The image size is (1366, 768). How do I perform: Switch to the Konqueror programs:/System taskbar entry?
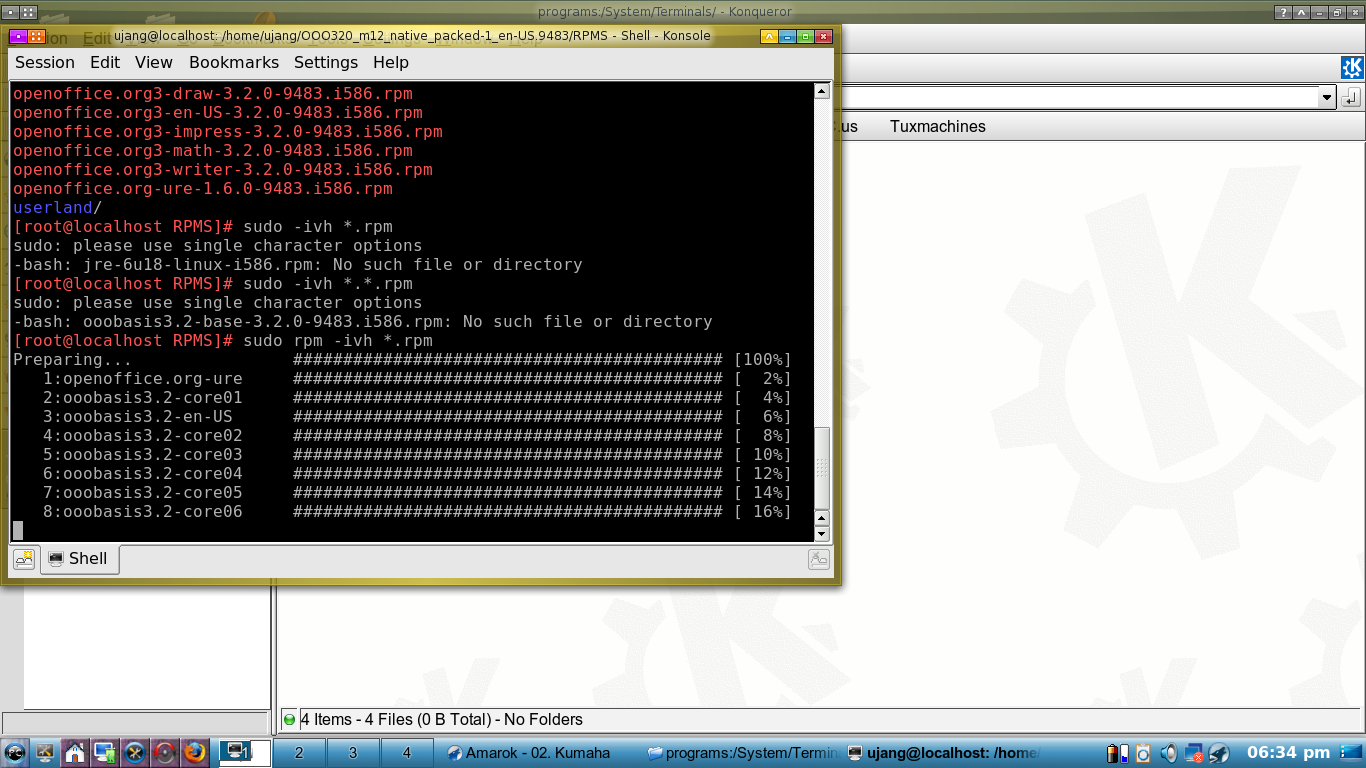(x=743, y=753)
